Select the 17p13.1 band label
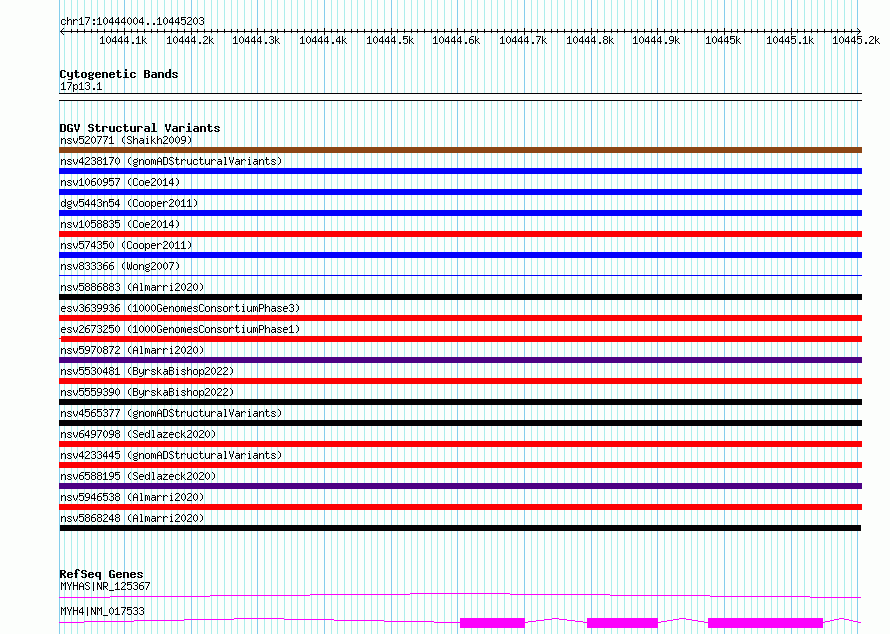 click(81, 86)
